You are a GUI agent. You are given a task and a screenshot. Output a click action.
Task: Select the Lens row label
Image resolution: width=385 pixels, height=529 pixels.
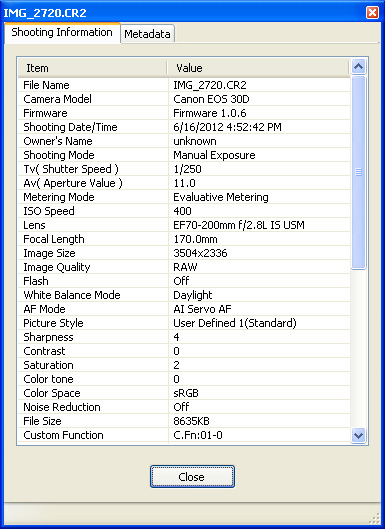(x=34, y=225)
